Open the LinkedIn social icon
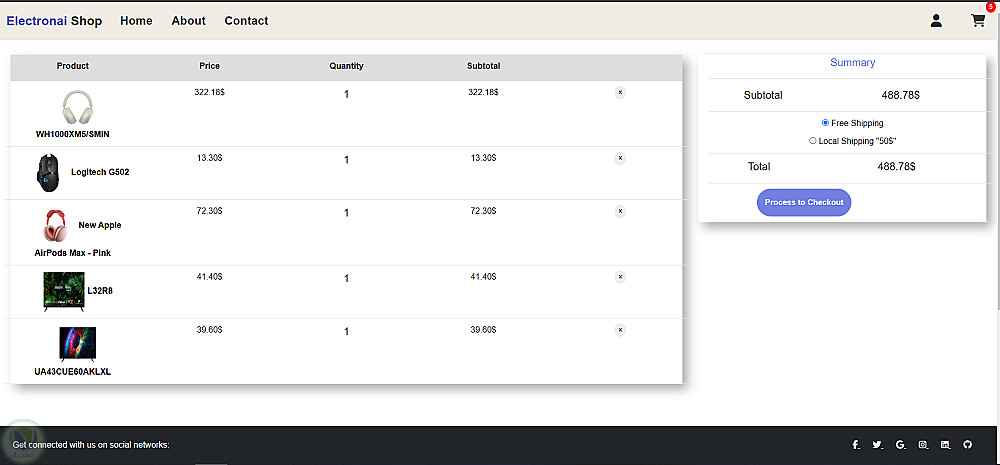 (945, 445)
